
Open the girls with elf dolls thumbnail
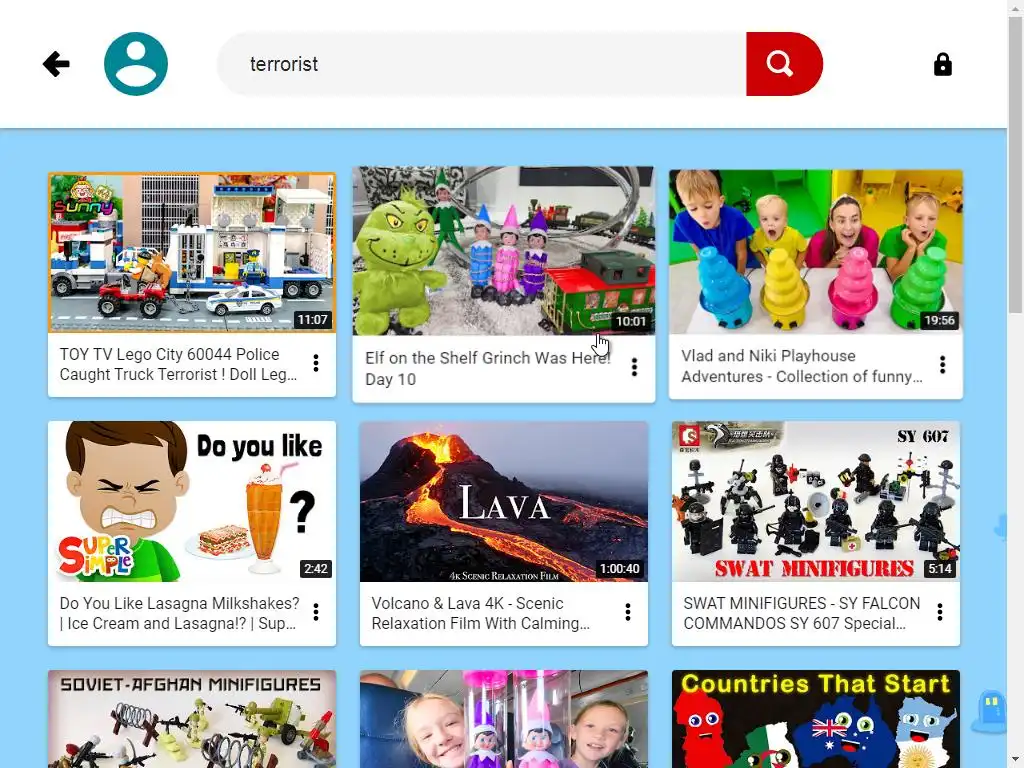coord(504,719)
